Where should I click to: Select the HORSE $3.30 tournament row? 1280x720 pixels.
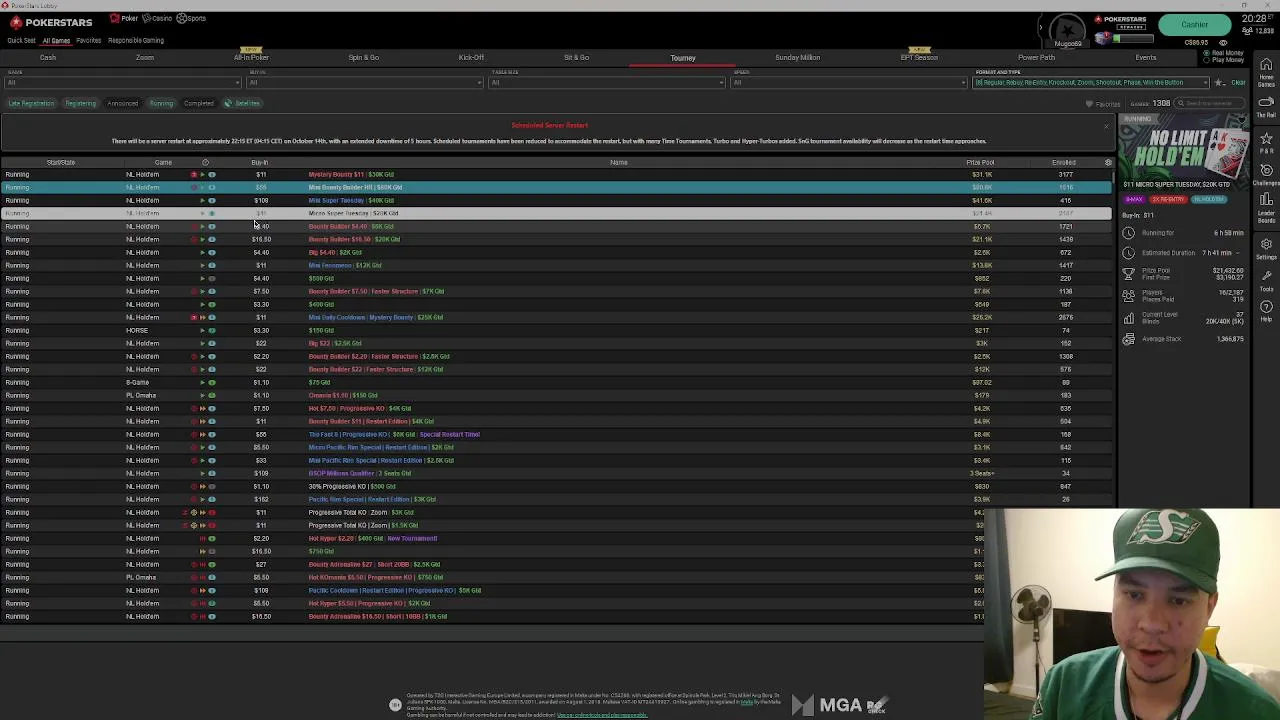(x=556, y=330)
